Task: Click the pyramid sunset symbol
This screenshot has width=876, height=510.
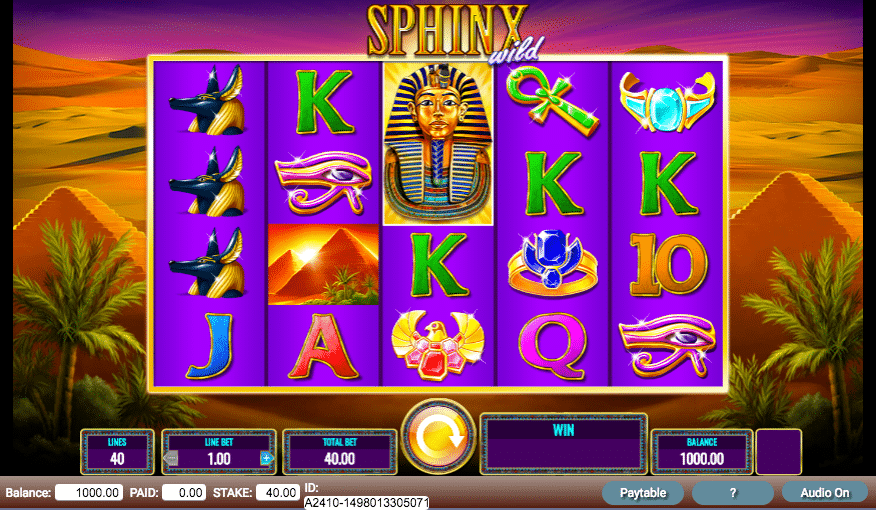Action: (323, 264)
